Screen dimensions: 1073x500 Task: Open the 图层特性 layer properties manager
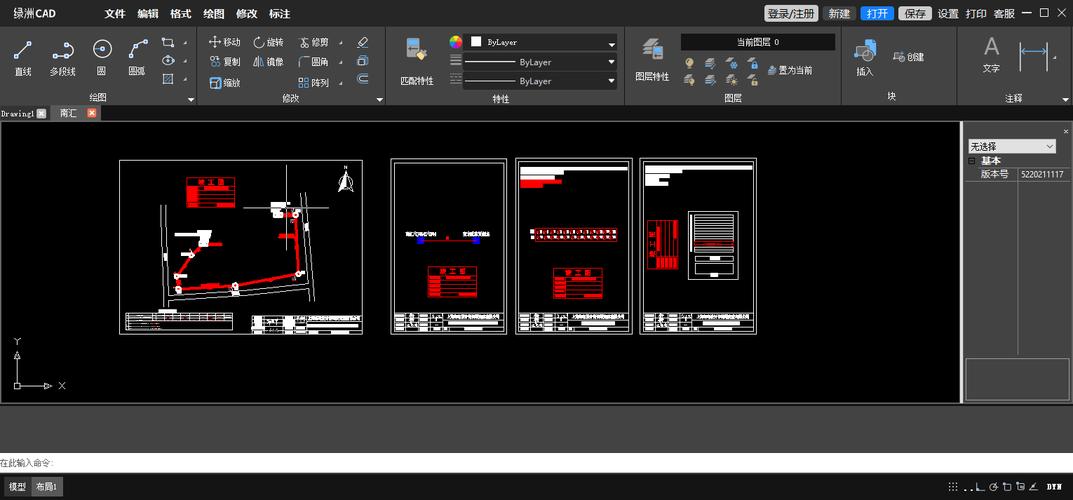pyautogui.click(x=652, y=58)
